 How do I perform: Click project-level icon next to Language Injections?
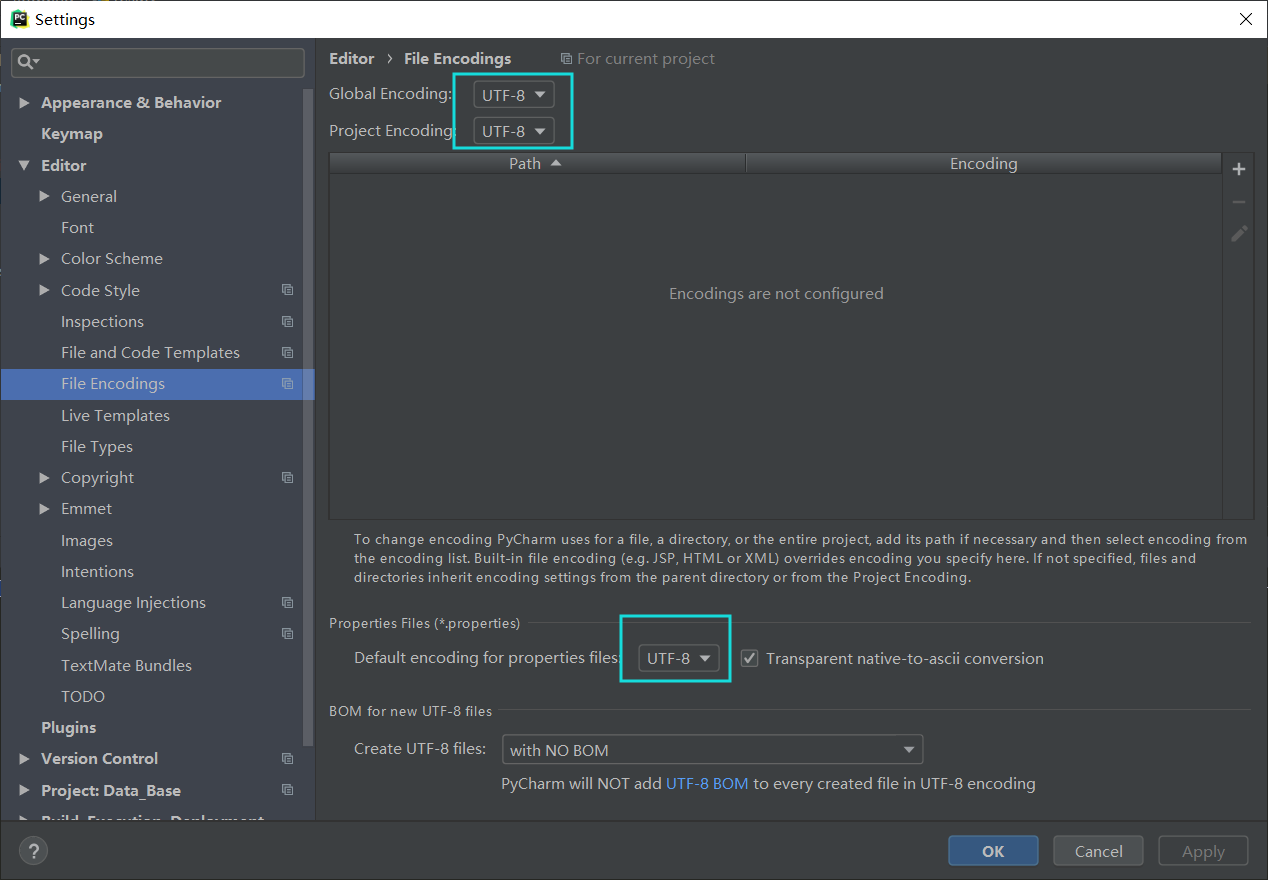pos(288,602)
